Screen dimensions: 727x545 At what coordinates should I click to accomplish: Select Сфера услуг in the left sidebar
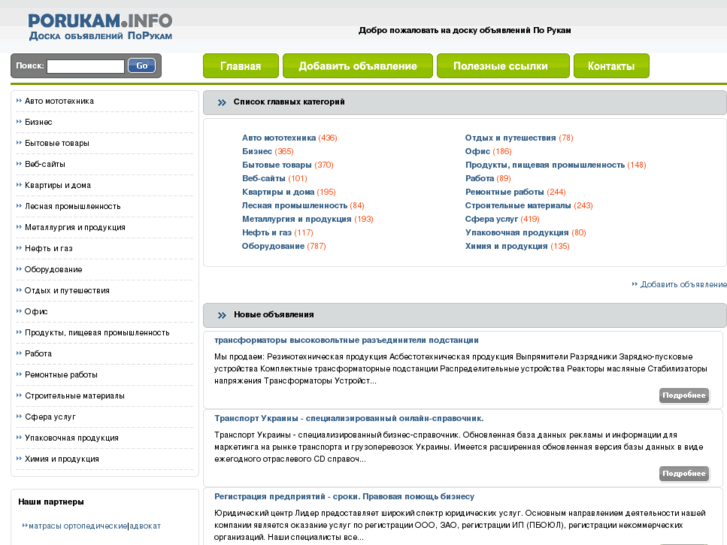click(x=50, y=417)
